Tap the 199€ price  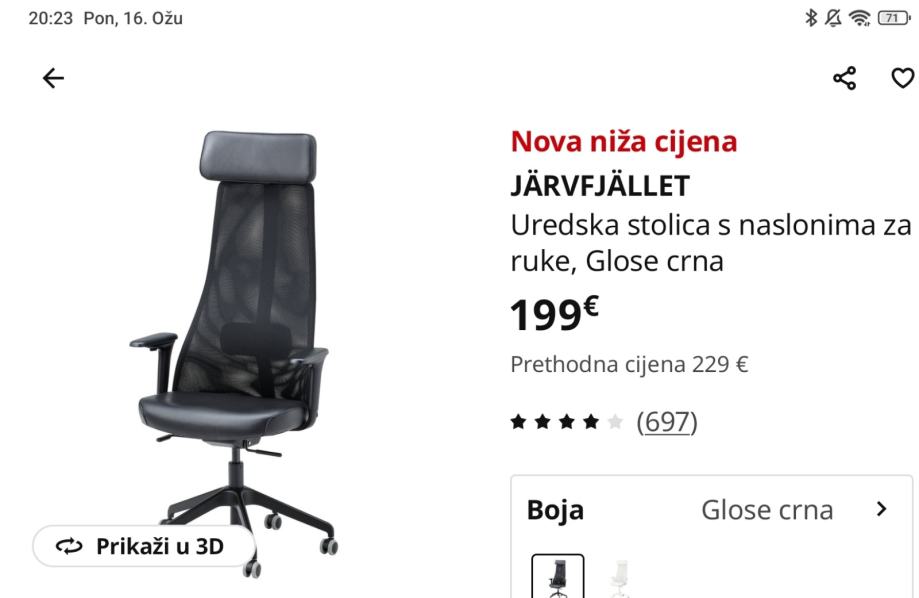(x=554, y=314)
